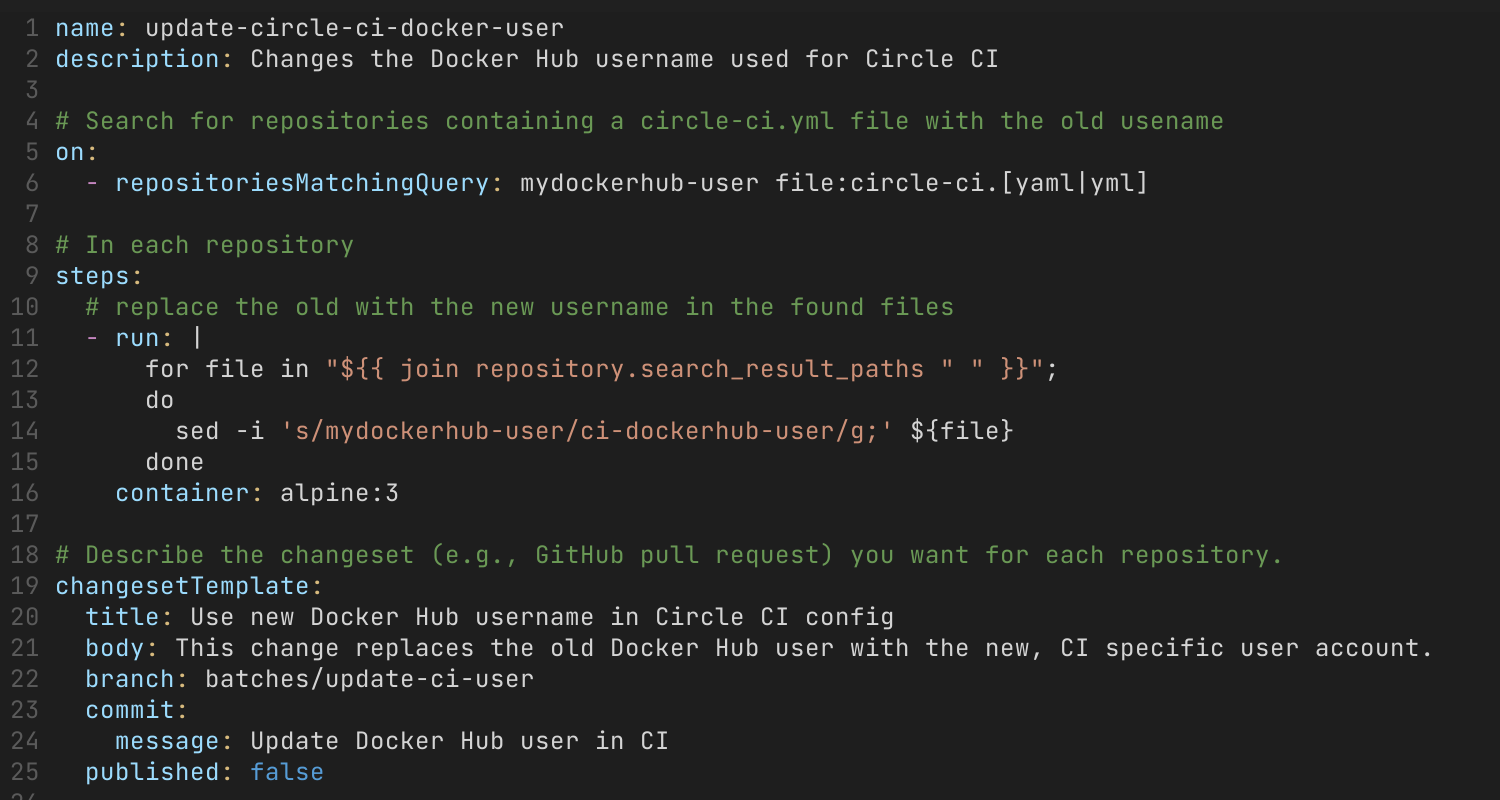This screenshot has height=800, width=1500.
Task: Place cursor on the "alpine:3" value
Action: pos(339,493)
